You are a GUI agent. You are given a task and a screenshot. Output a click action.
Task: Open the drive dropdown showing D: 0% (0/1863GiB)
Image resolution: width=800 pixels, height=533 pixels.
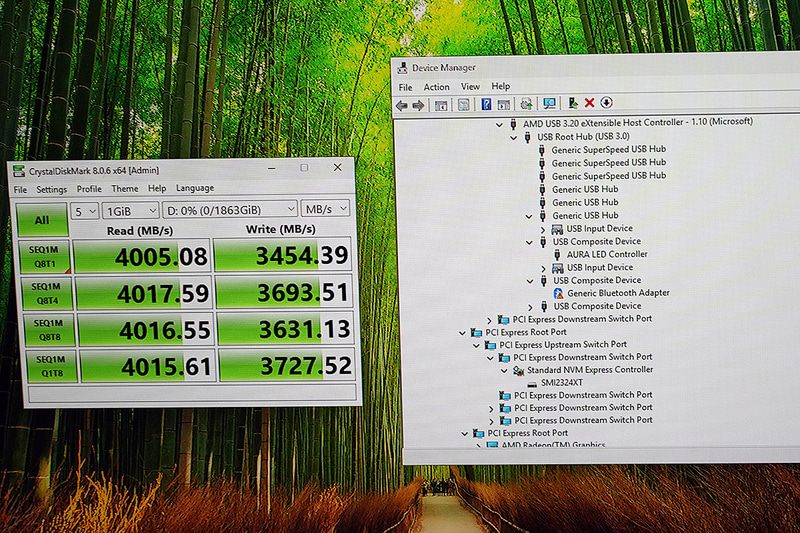point(230,210)
